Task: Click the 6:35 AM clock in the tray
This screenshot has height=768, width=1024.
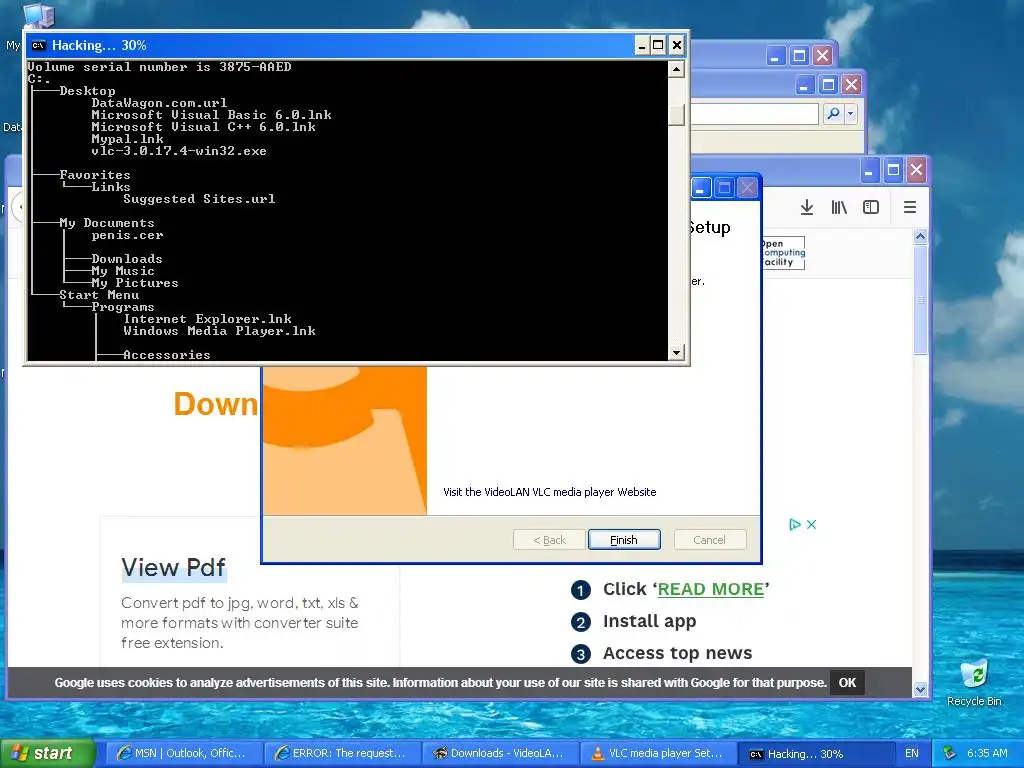Action: (x=987, y=753)
